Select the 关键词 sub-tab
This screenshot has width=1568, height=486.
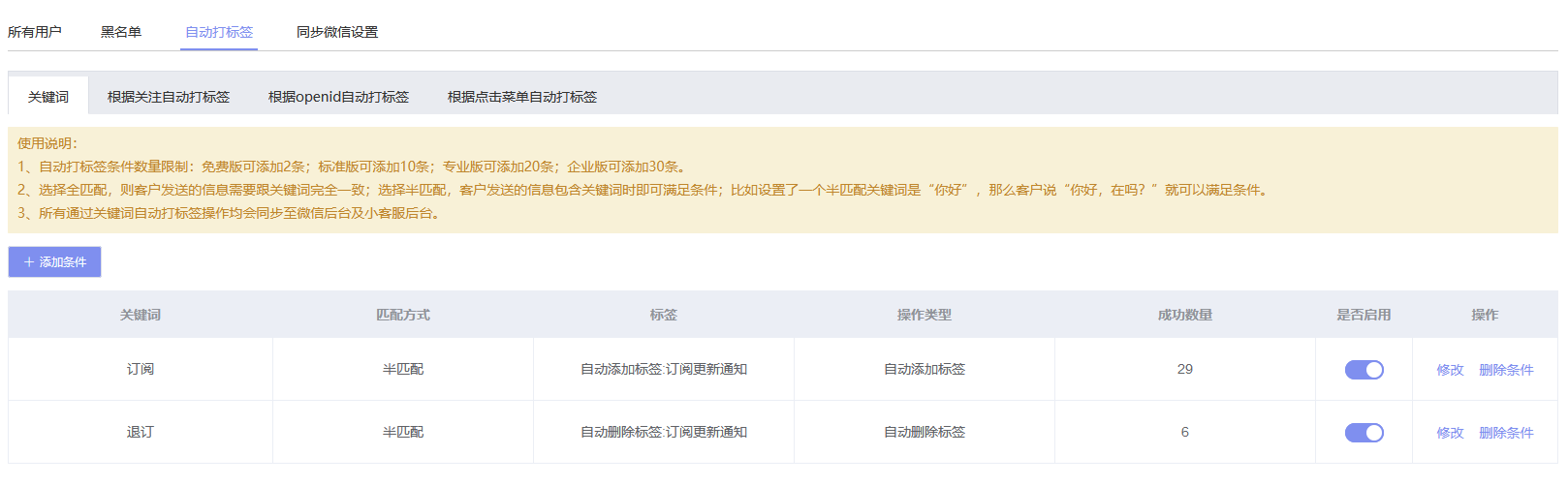(x=48, y=97)
